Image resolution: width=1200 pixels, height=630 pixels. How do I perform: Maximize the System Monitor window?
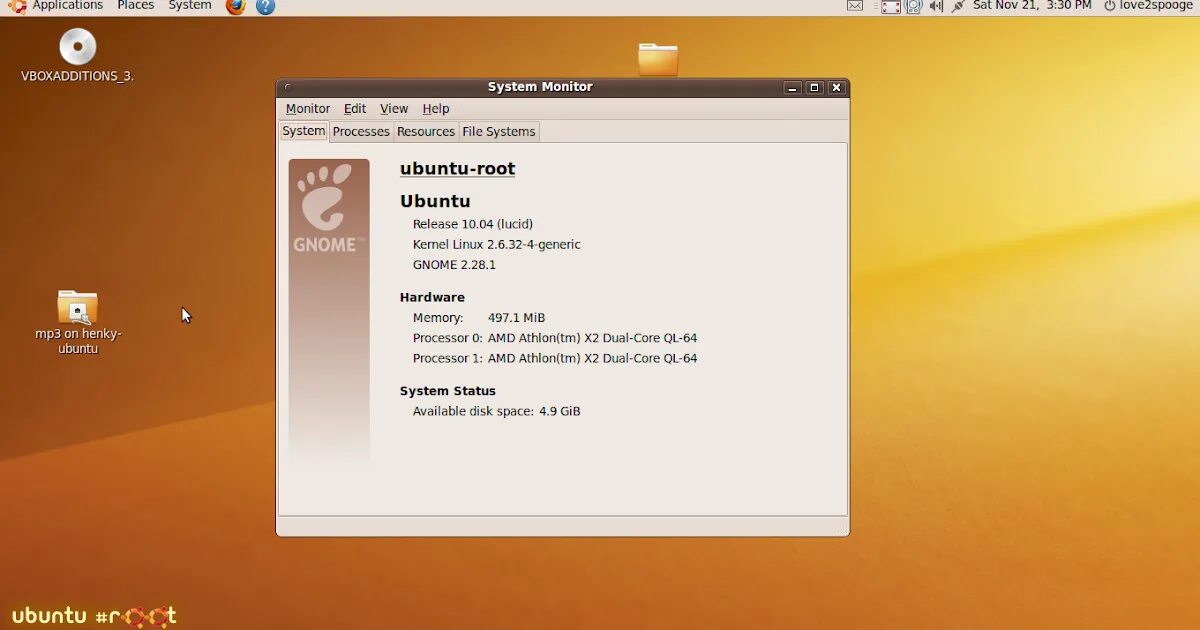pos(815,88)
